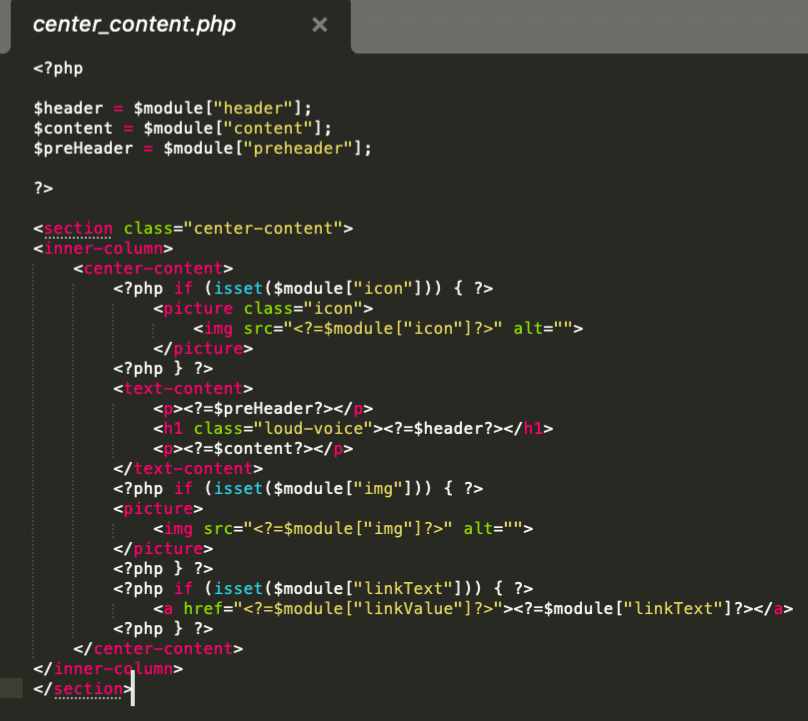Click the opening <?php tag on first line
The height and width of the screenshot is (721, 808).
pos(58,68)
